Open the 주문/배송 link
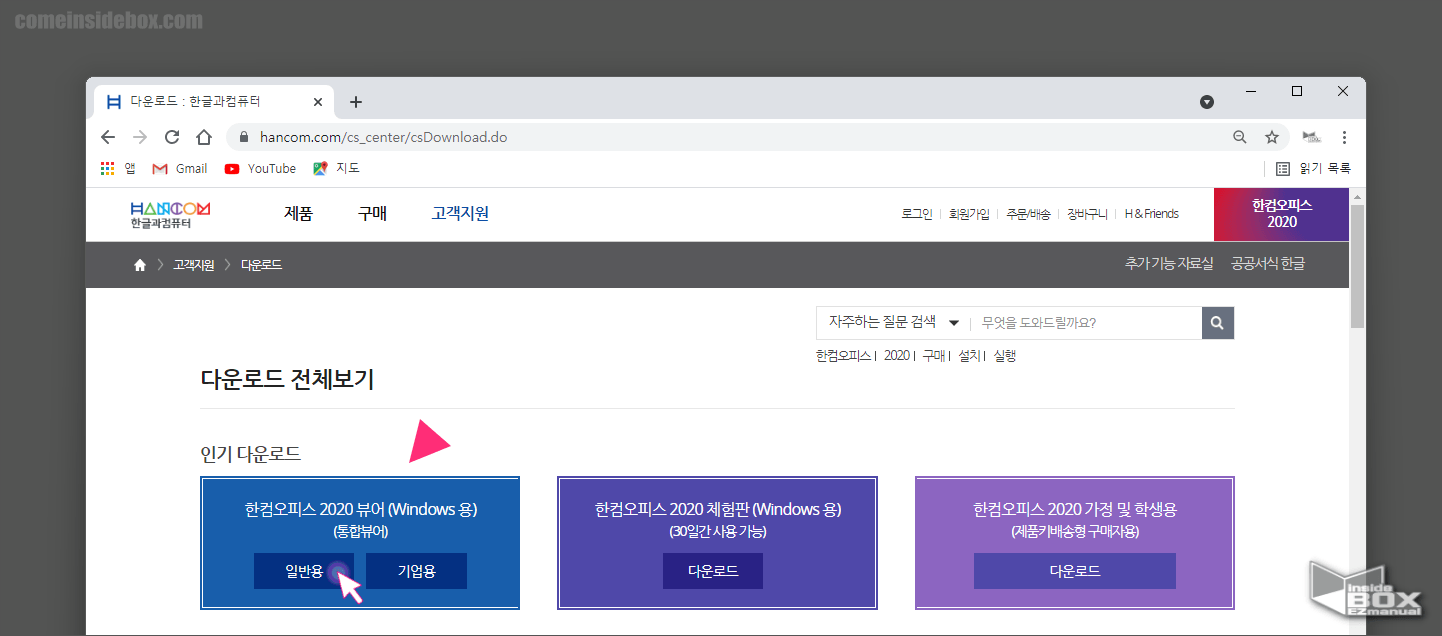This screenshot has width=1442, height=636. pyautogui.click(x=1029, y=214)
